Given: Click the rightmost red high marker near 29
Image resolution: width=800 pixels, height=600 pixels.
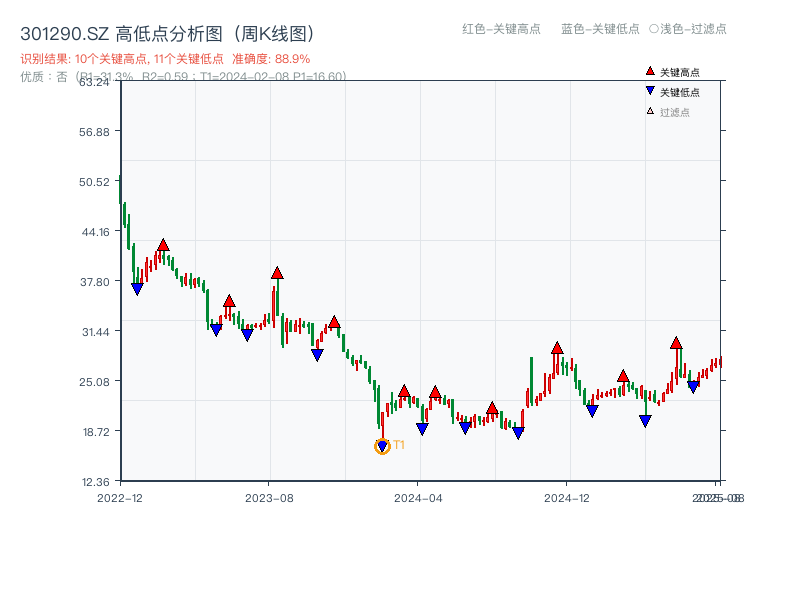Looking at the screenshot, I should (x=676, y=343).
